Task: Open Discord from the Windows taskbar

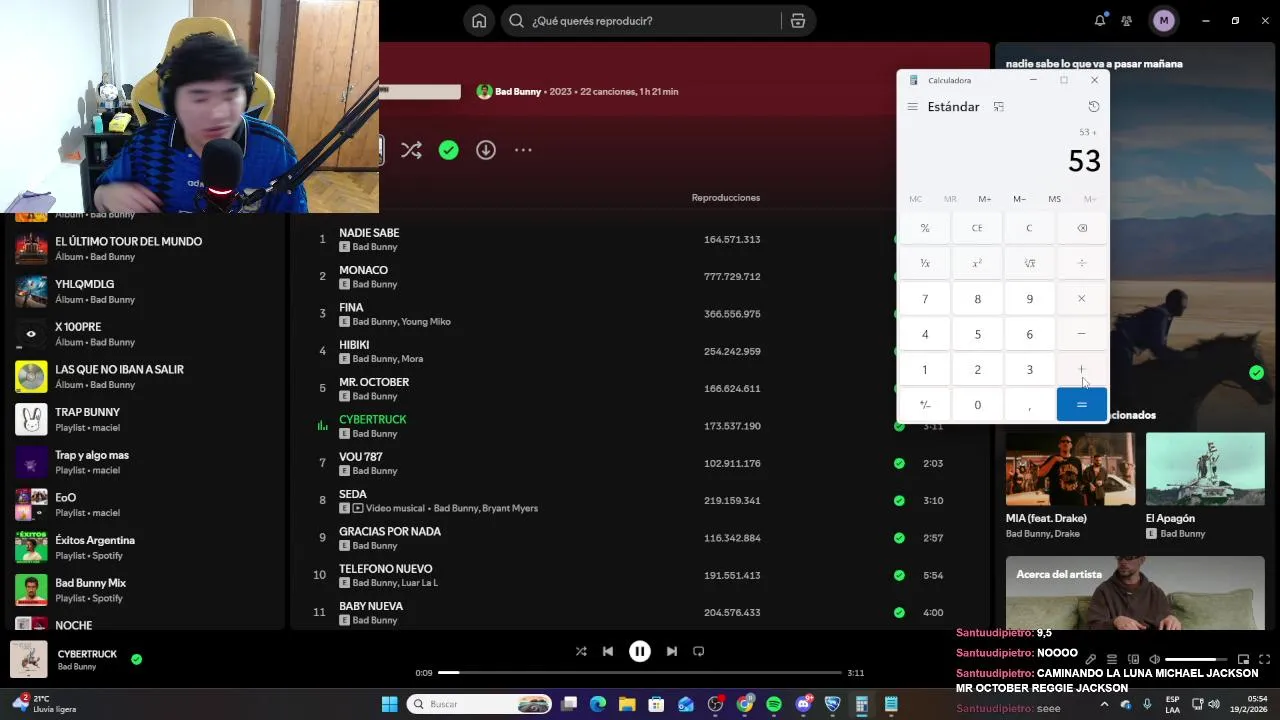Action: [803, 705]
